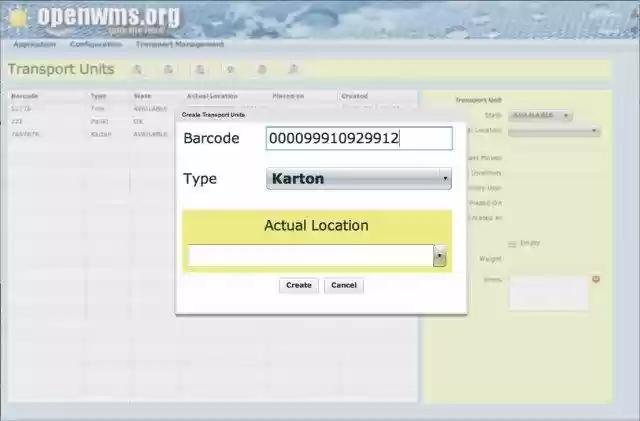Image resolution: width=640 pixels, height=421 pixels.
Task: Click the first toolbar icon beside Transport Units
Action: point(137,69)
